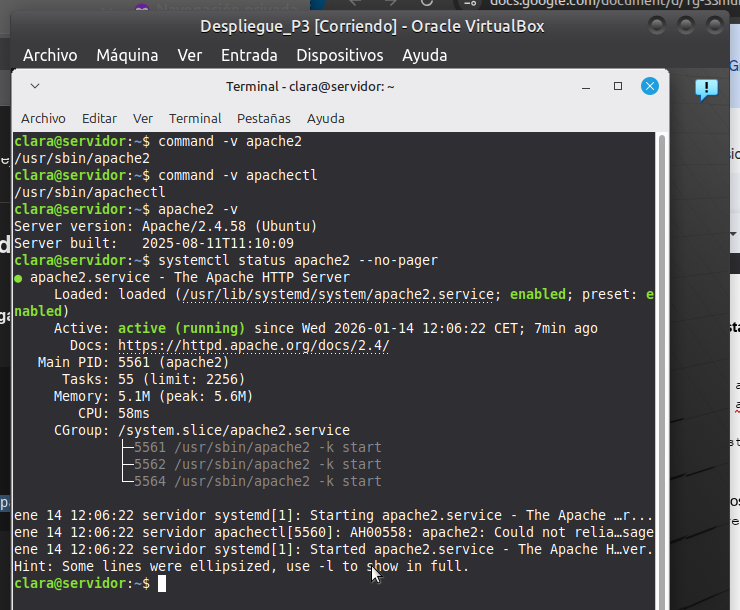Open the Pestañas menu
Screen dimensions: 740x610
click(x=264, y=118)
